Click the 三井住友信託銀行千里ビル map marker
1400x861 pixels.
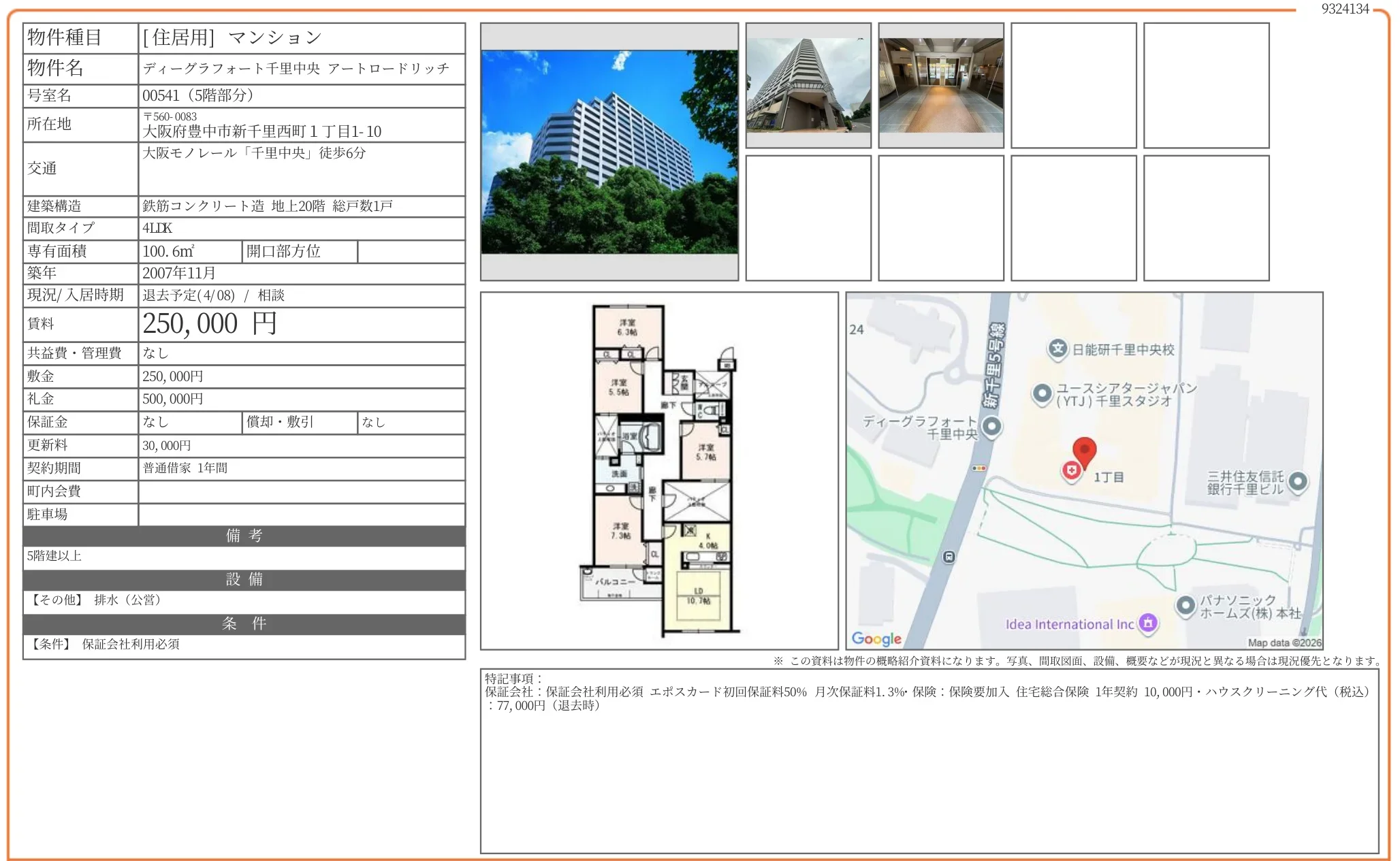pyautogui.click(x=1298, y=482)
